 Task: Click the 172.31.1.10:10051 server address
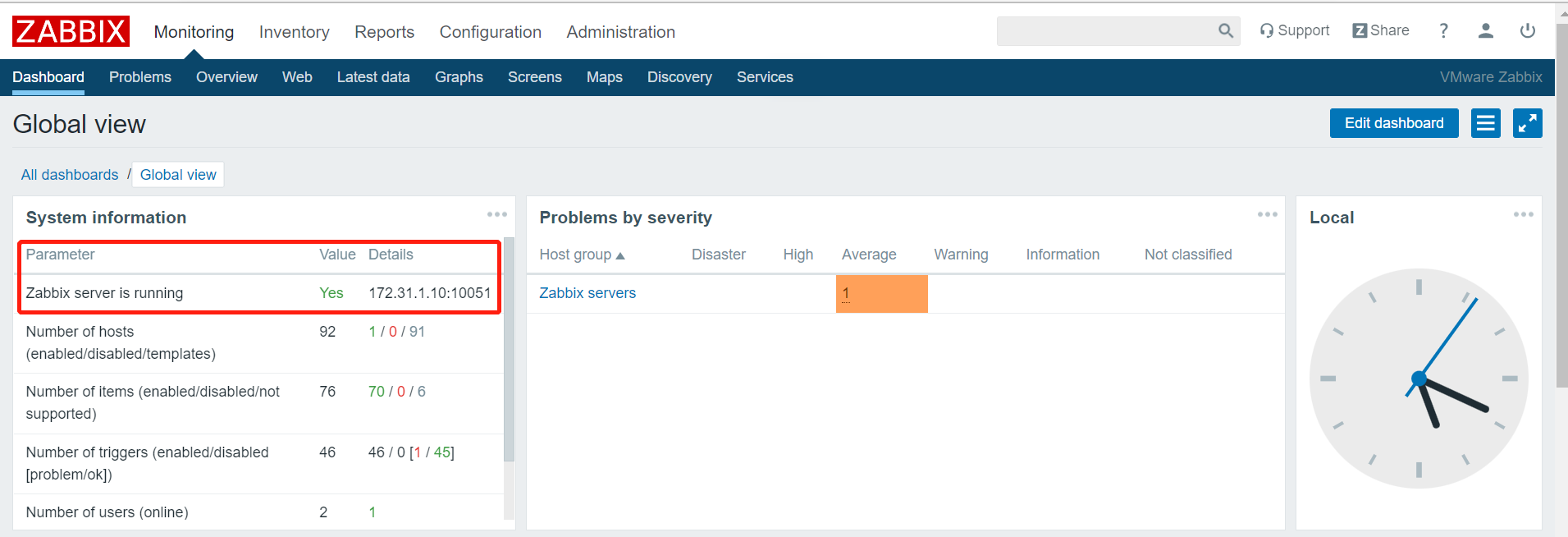[x=429, y=293]
